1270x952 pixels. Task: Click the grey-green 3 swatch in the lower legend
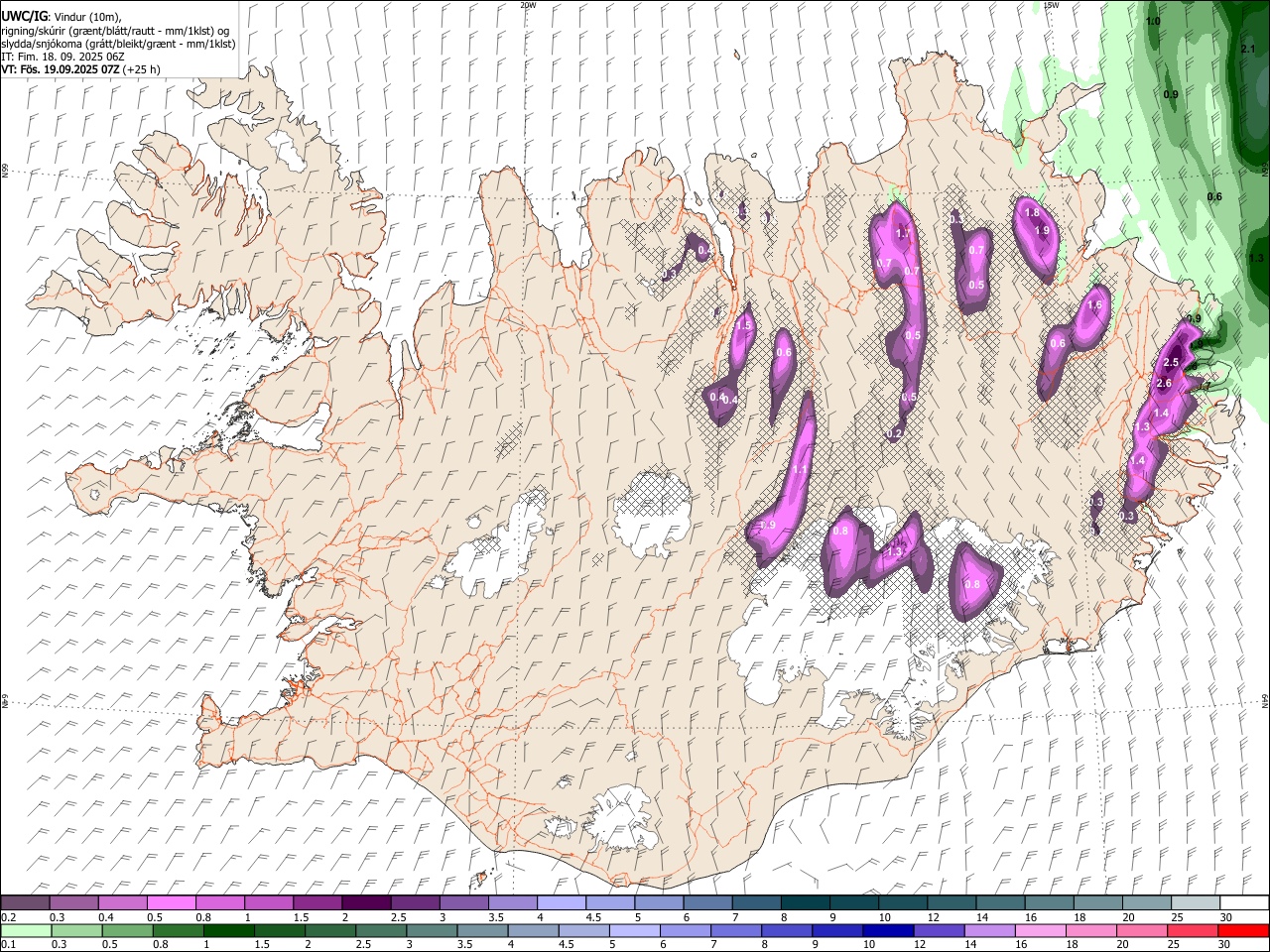pos(432,931)
